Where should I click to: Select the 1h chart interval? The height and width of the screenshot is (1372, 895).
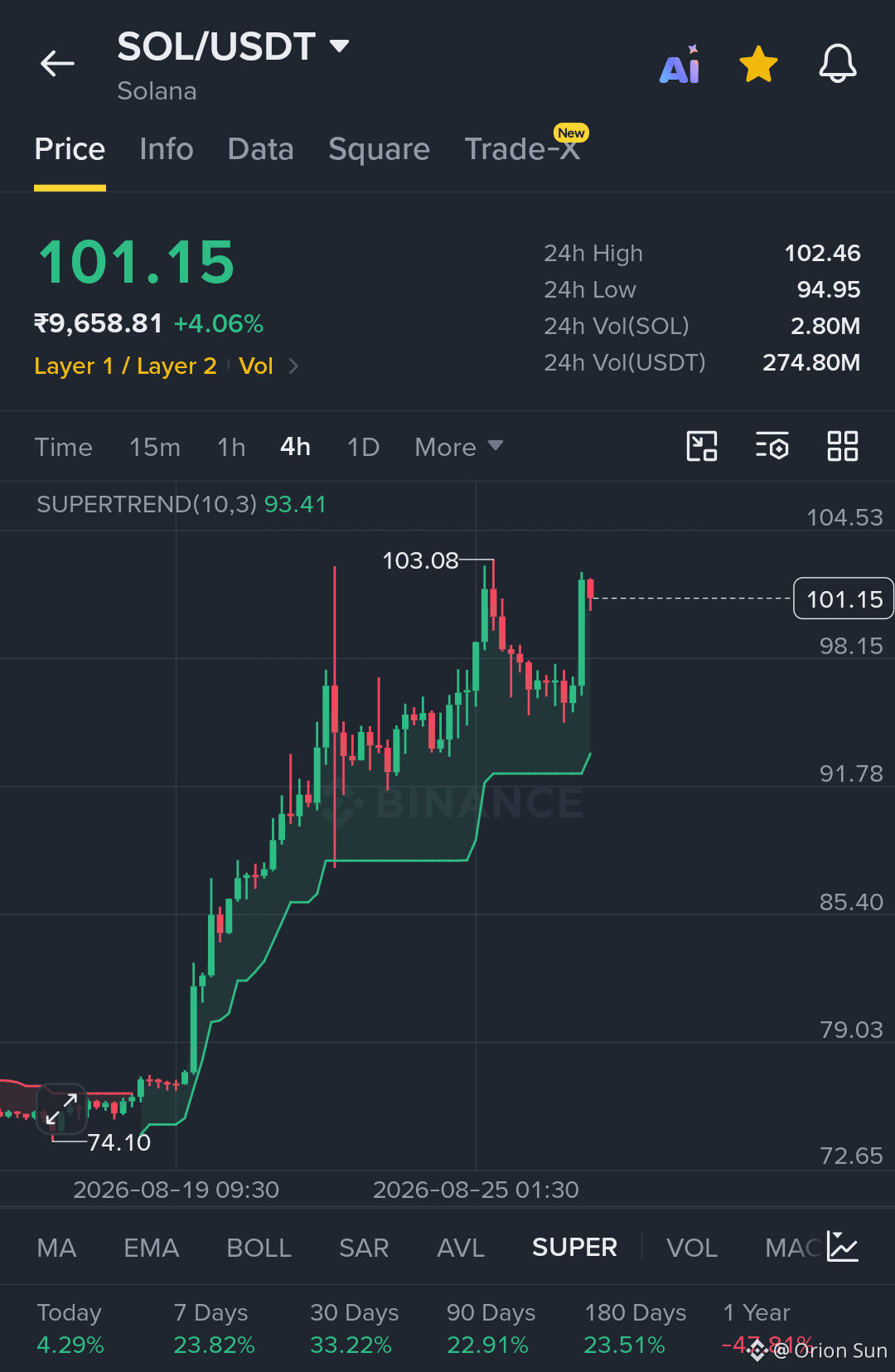(x=231, y=447)
